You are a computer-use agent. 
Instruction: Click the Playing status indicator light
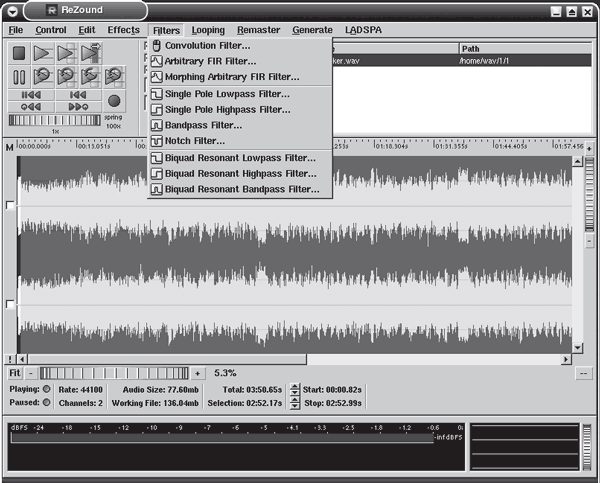[x=47, y=389]
